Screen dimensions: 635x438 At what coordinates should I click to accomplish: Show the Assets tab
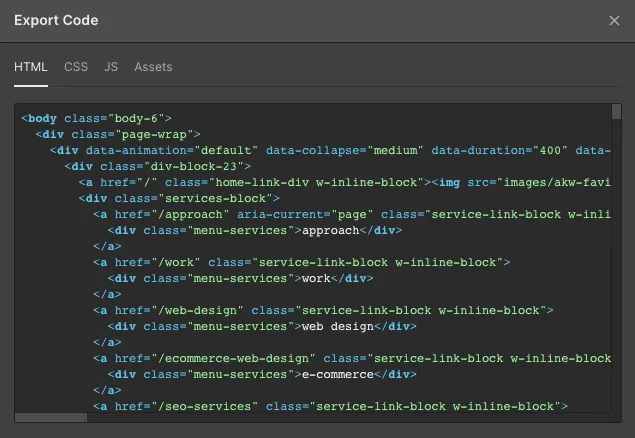tap(153, 67)
